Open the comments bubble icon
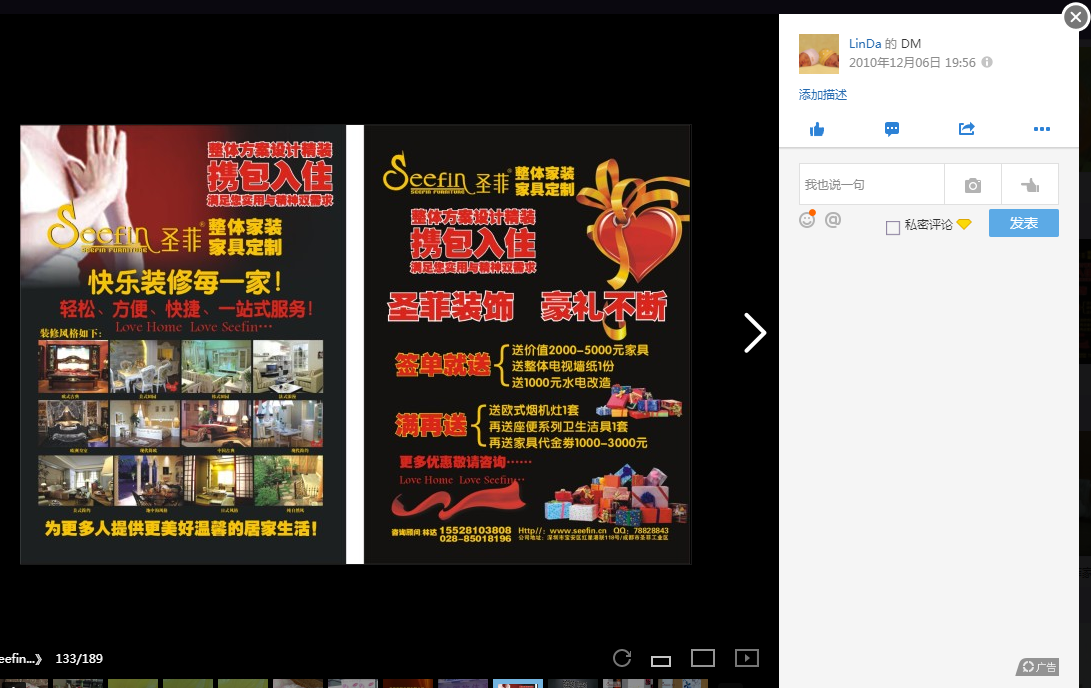1091x688 pixels. 892,129
